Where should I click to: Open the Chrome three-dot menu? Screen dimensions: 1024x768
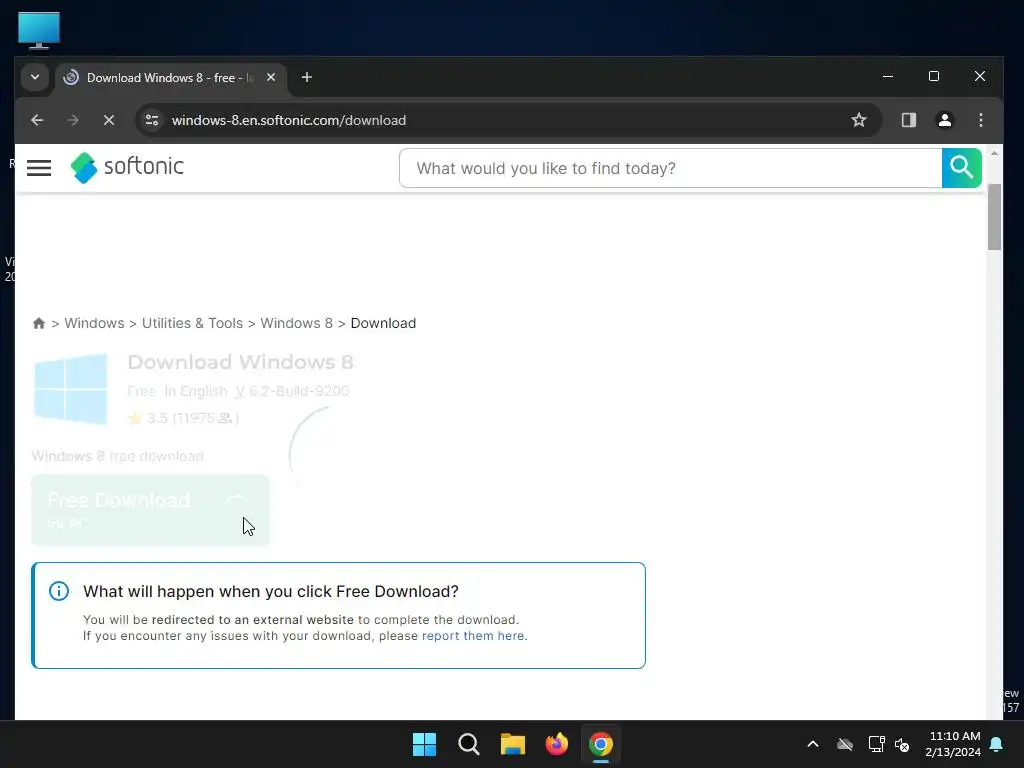coord(980,120)
